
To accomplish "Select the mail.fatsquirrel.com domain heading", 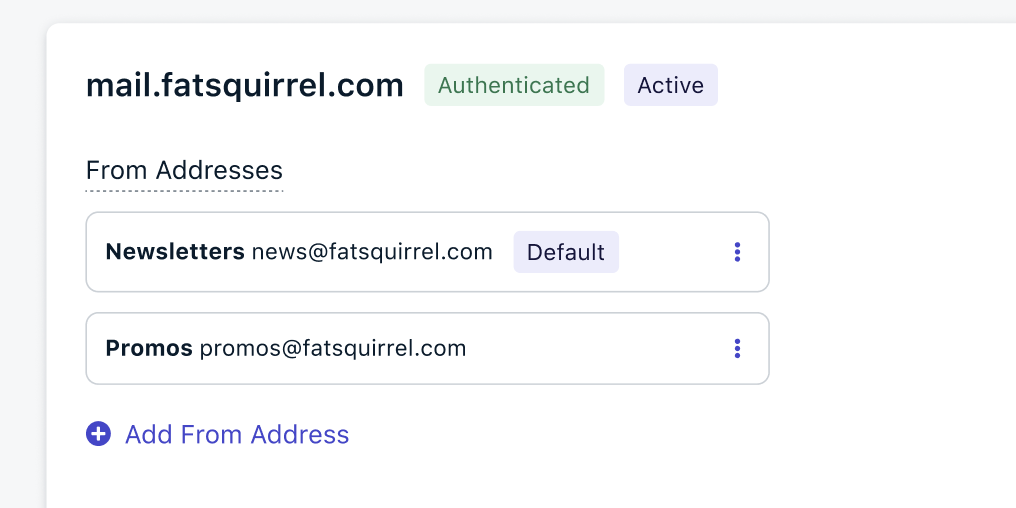I will coord(245,86).
